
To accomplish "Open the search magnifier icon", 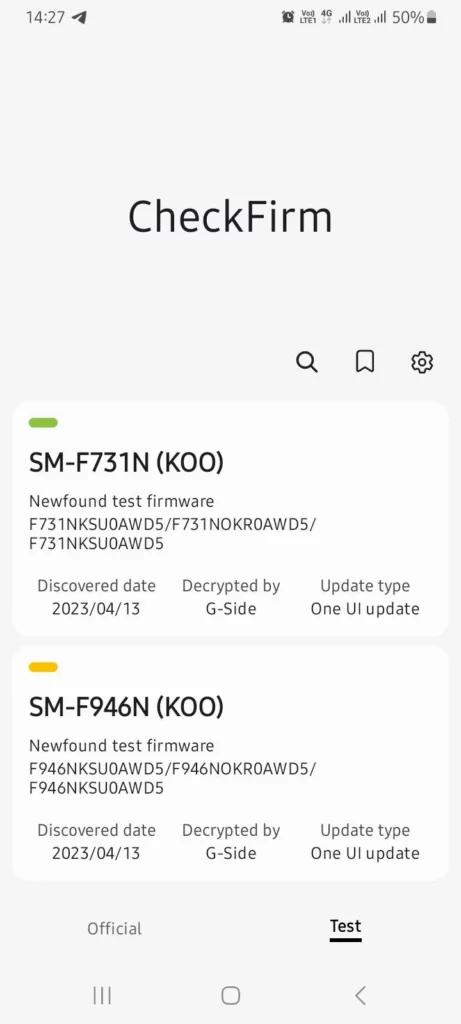I will tap(307, 361).
